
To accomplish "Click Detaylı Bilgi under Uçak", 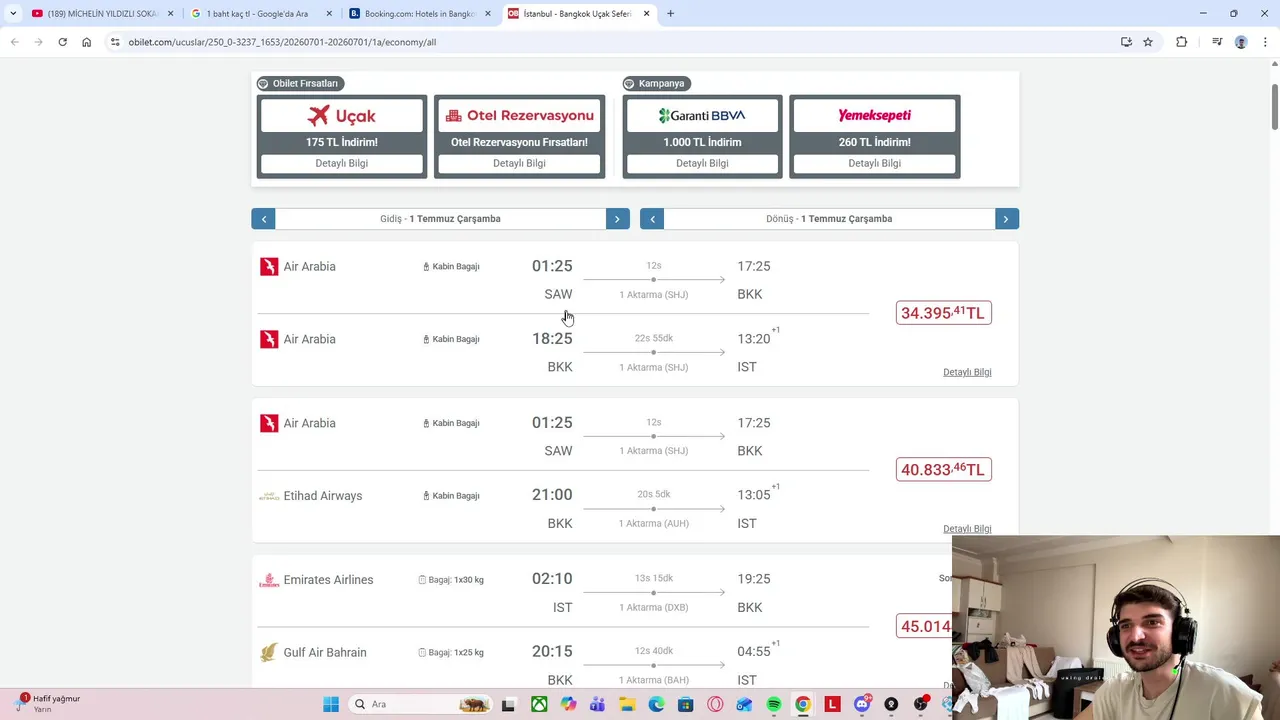I will tap(342, 163).
